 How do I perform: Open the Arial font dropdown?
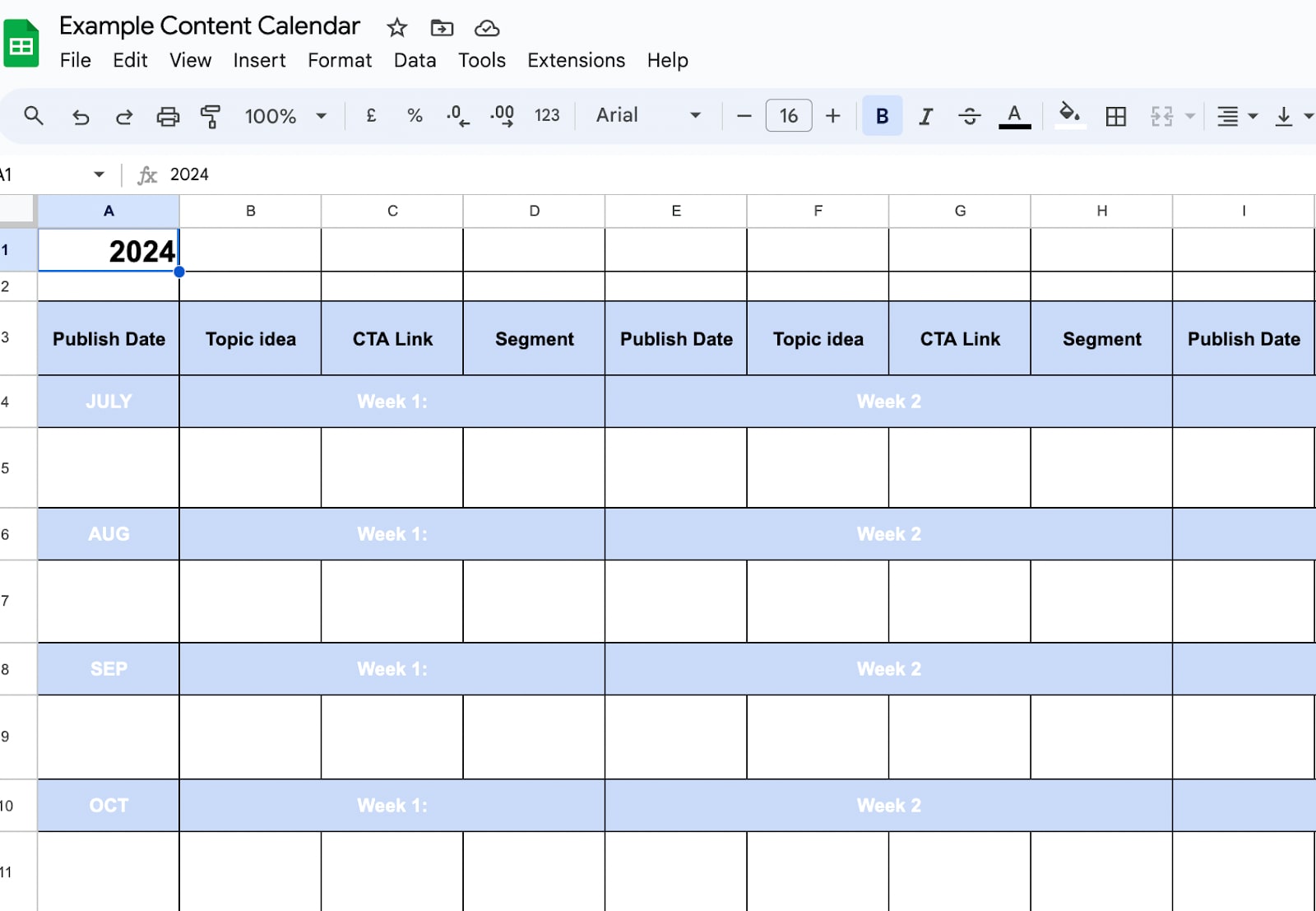649,116
